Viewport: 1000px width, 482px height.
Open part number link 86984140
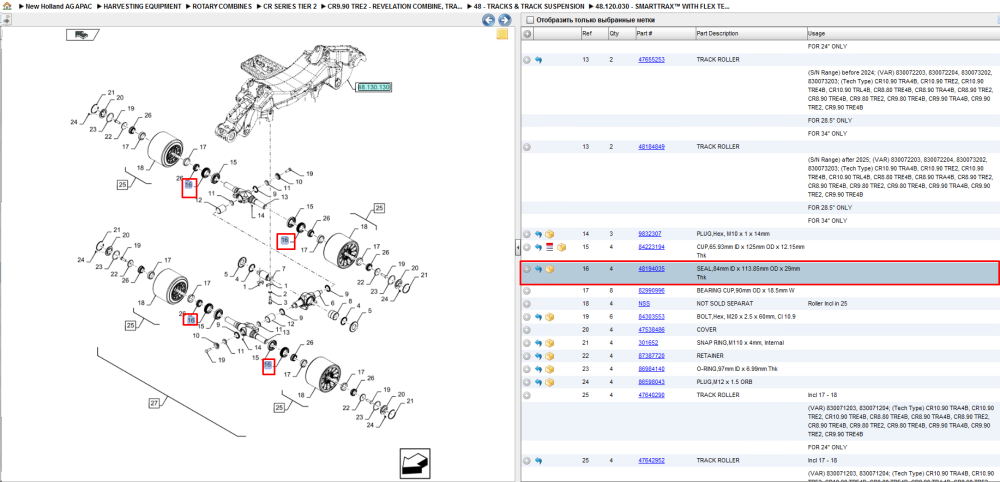click(x=651, y=369)
